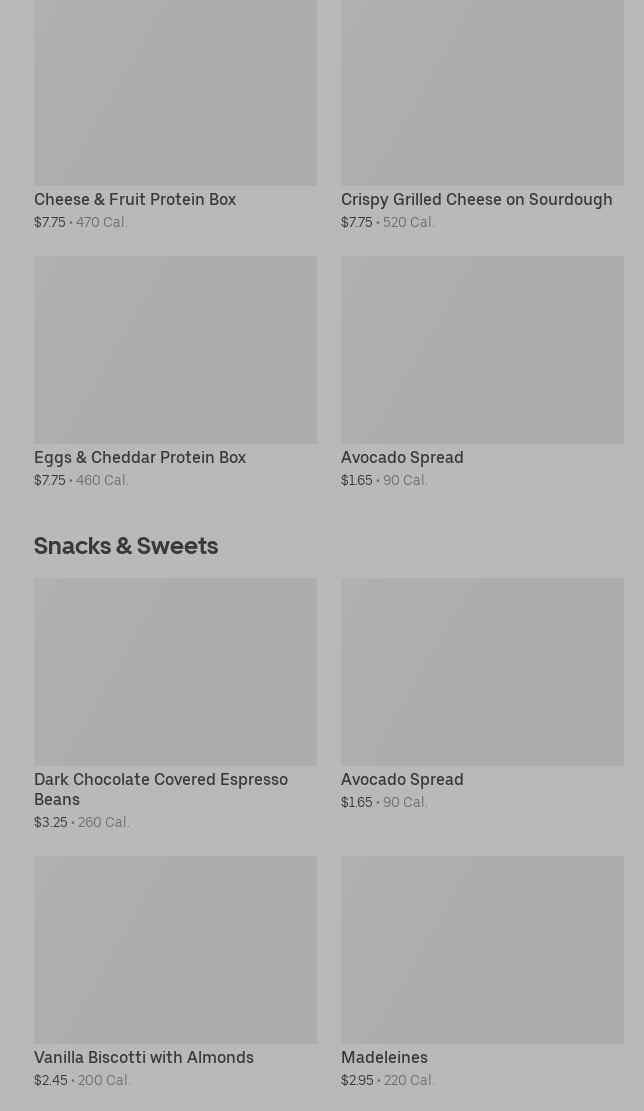Screen dimensions: 644x1111
Task: Click Avocado Spread title above Snacks & Sweets heading
Action: pyautogui.click(x=402, y=457)
